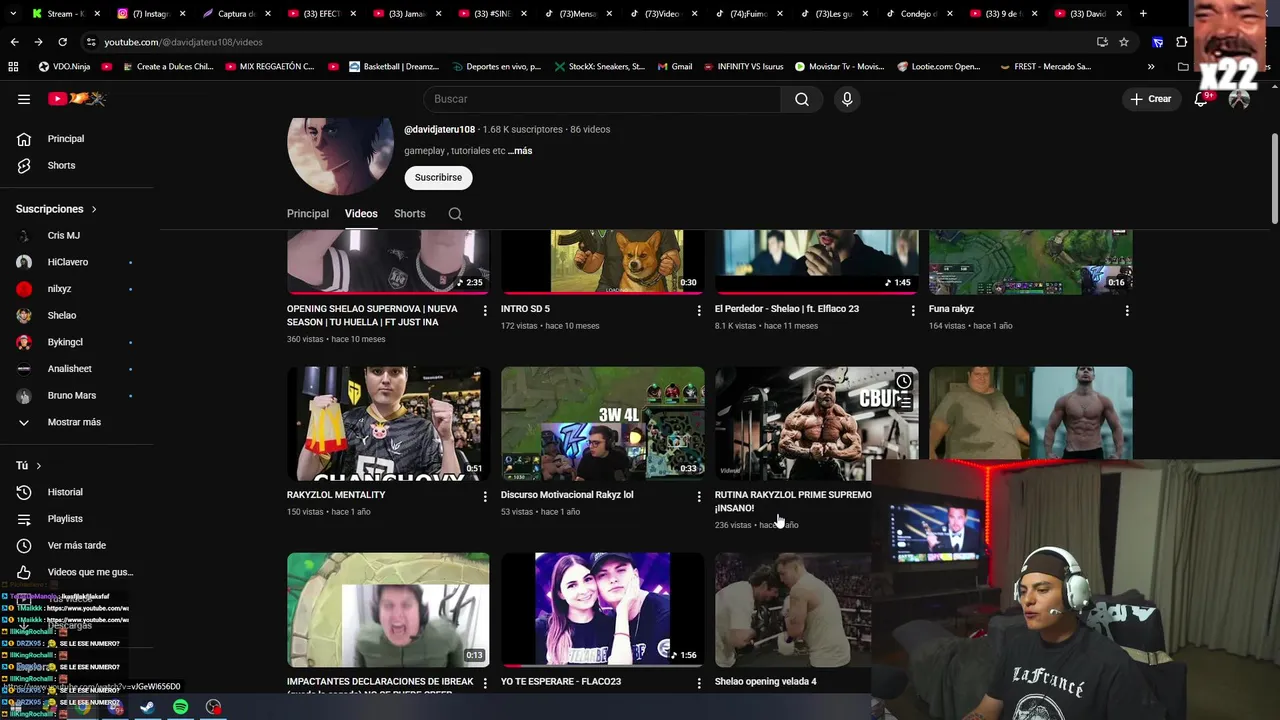Open options for Discurso Motivacional Rakyz video
The image size is (1280, 720).
point(699,497)
